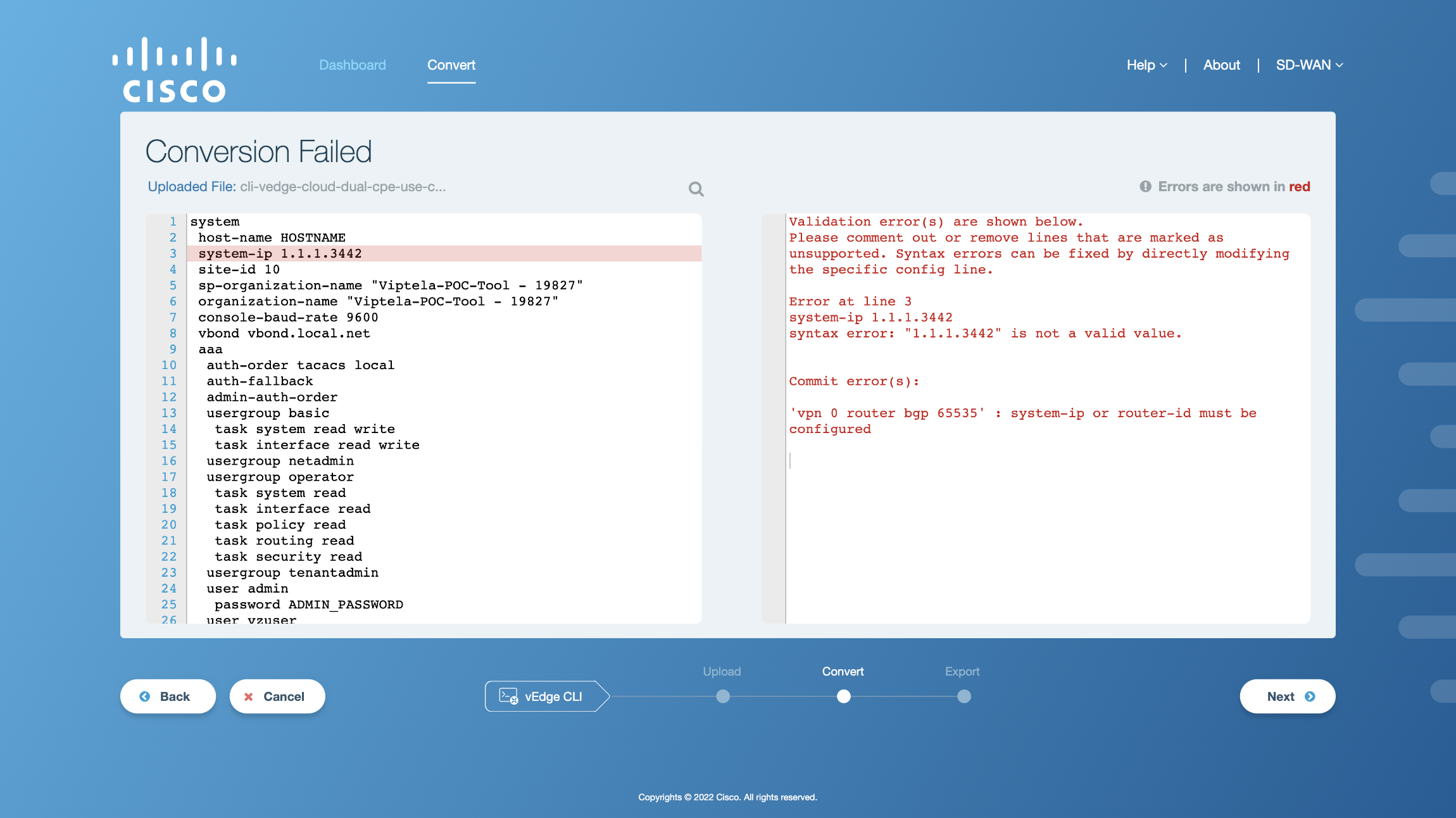
Task: Click line number 3 in gutter
Action: [172, 253]
